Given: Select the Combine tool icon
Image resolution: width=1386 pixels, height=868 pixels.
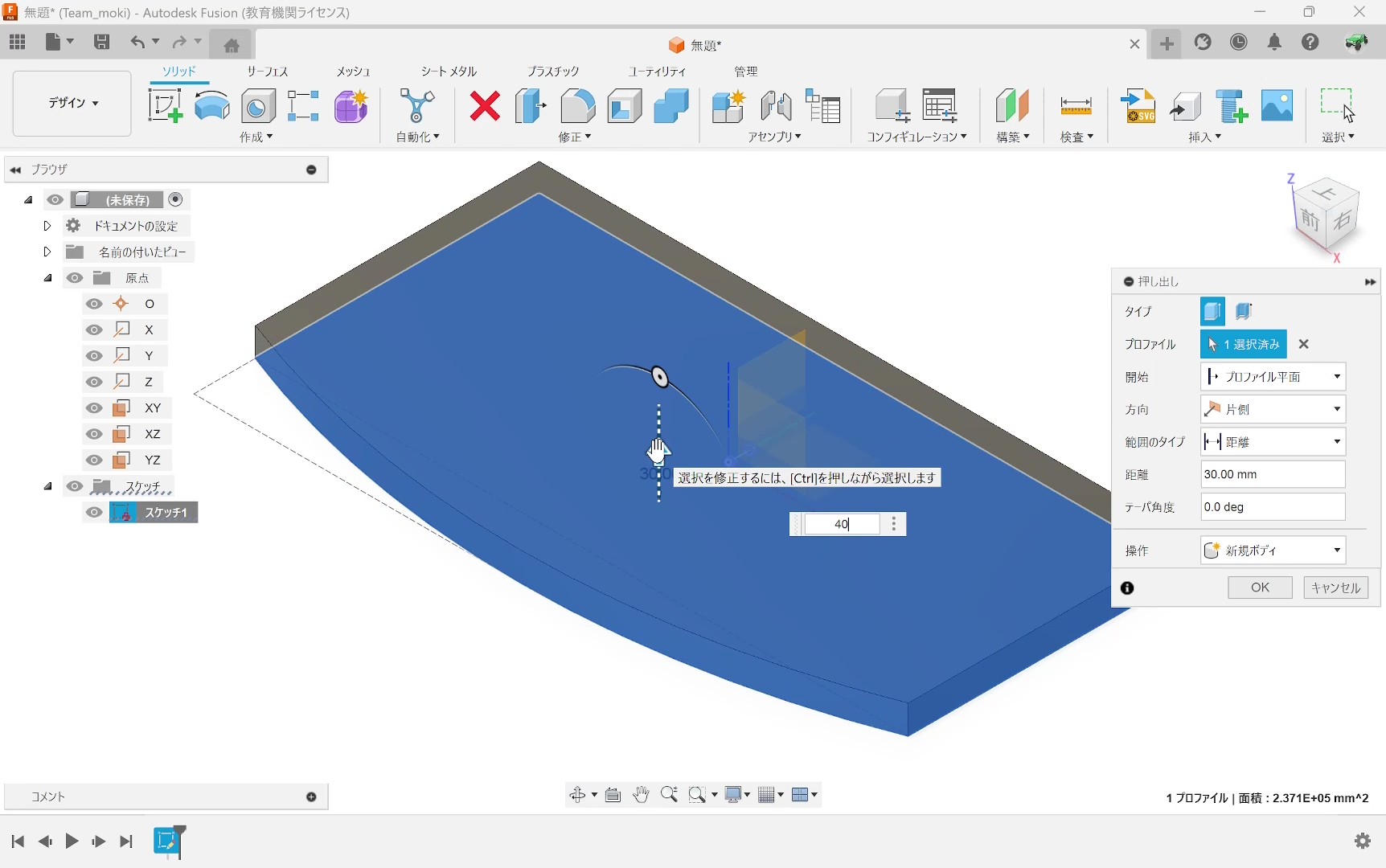Looking at the screenshot, I should (x=671, y=106).
